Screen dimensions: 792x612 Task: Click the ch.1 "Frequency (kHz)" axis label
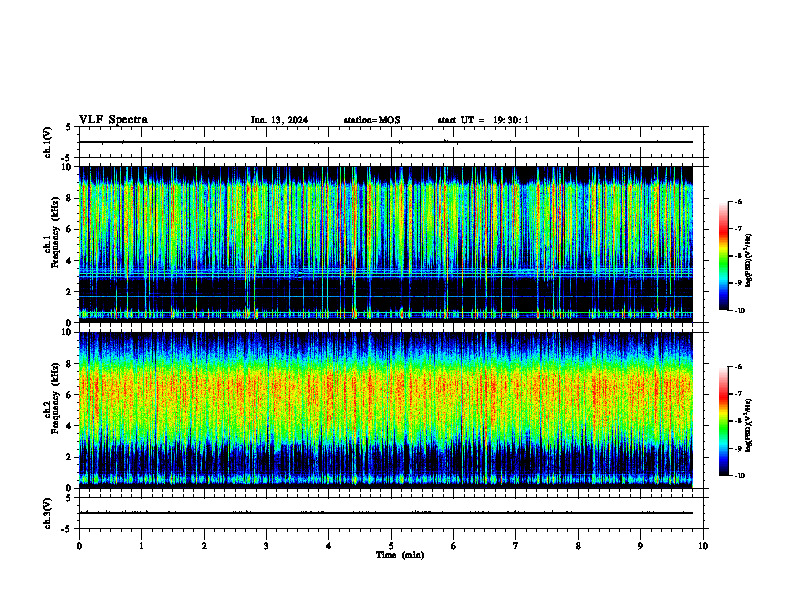(x=56, y=233)
